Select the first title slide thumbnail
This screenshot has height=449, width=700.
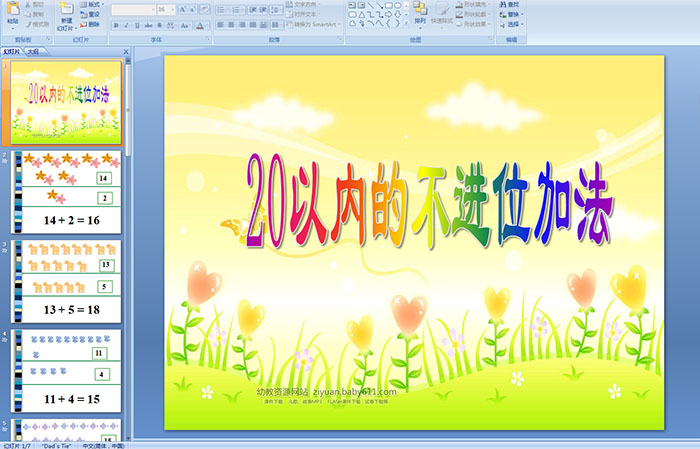(x=66, y=103)
